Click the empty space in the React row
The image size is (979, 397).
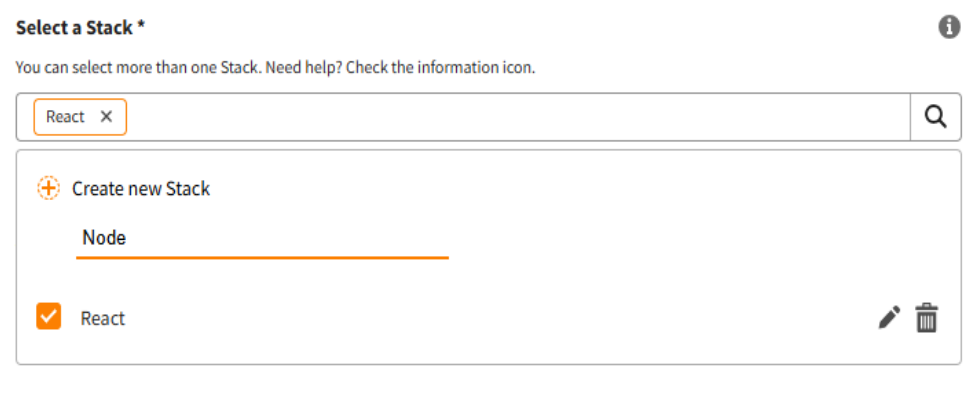click(499, 318)
